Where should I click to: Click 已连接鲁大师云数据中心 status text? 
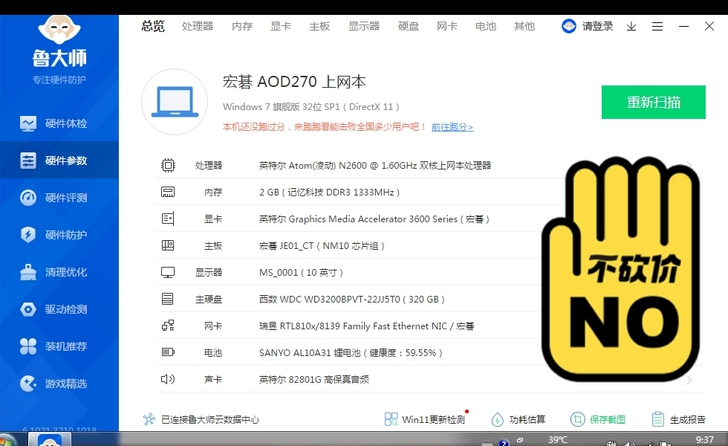point(210,420)
